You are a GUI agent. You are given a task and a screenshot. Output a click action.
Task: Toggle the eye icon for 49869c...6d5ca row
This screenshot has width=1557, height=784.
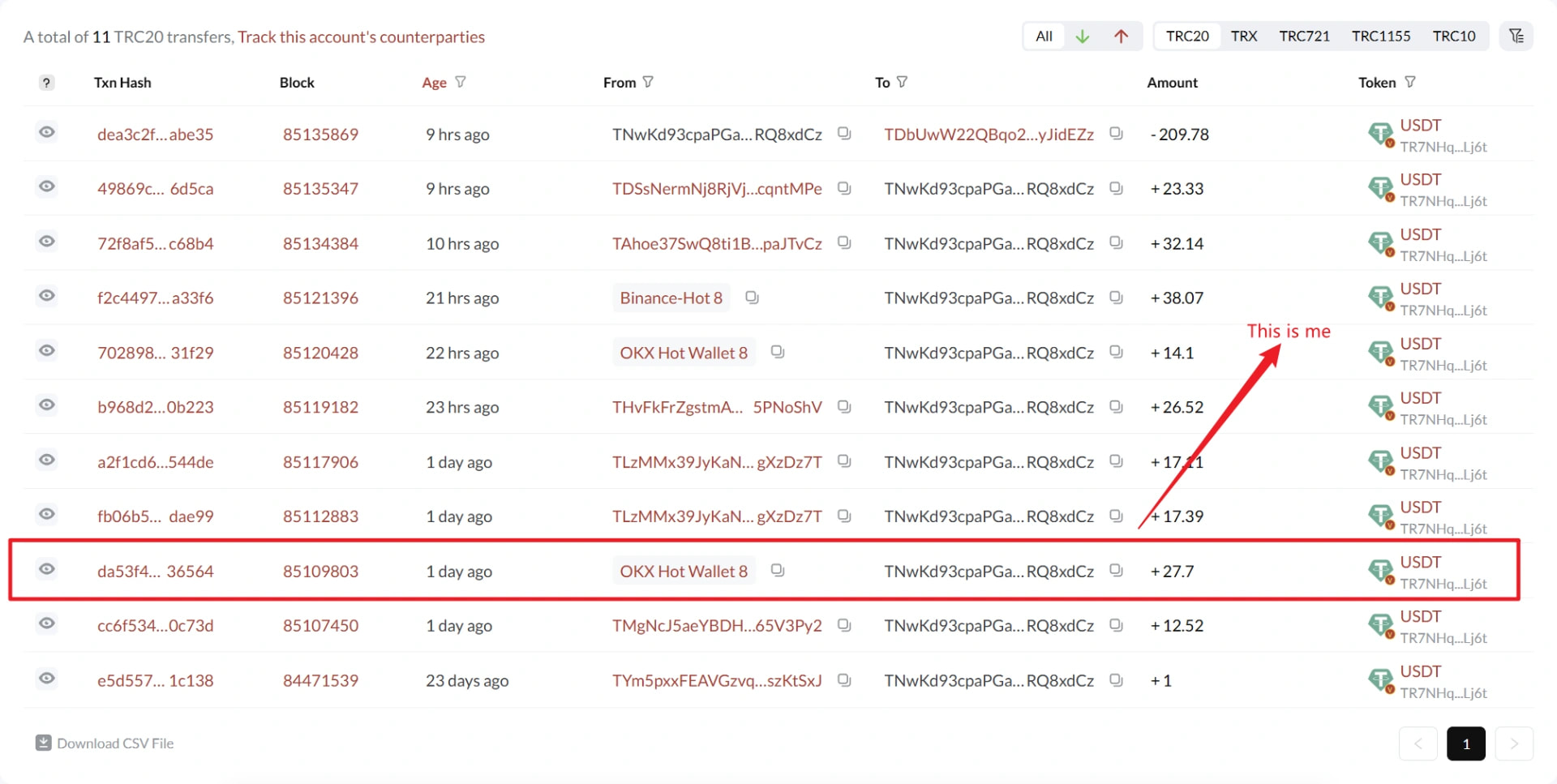(x=47, y=186)
